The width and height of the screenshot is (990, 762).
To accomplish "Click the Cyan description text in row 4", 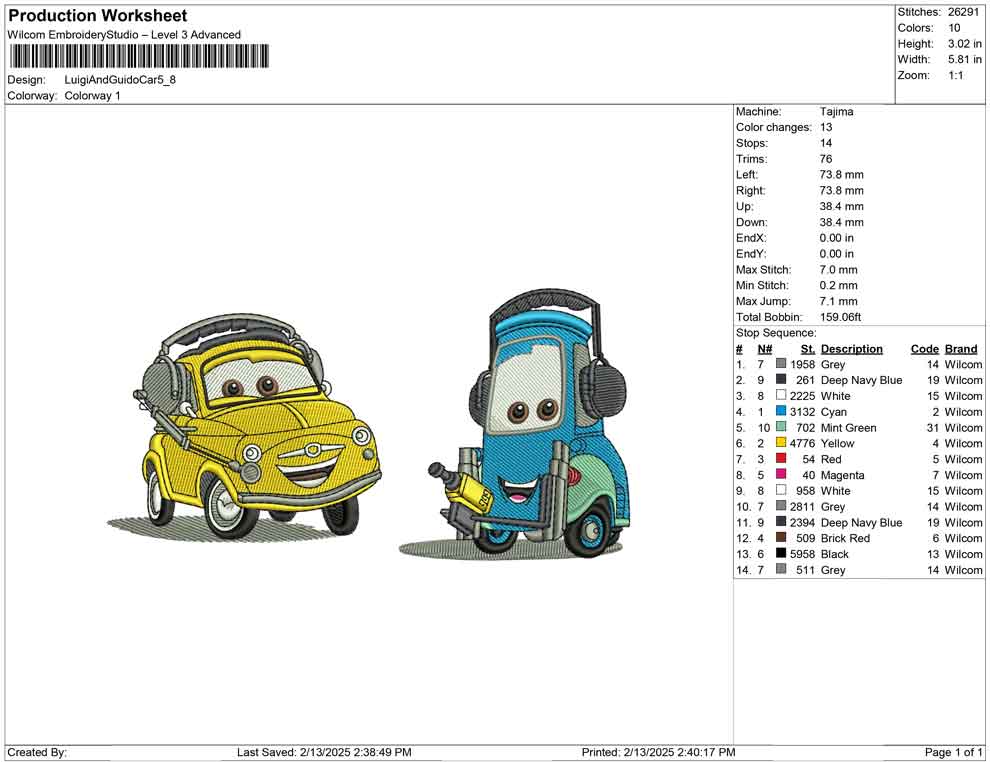I will (x=833, y=412).
